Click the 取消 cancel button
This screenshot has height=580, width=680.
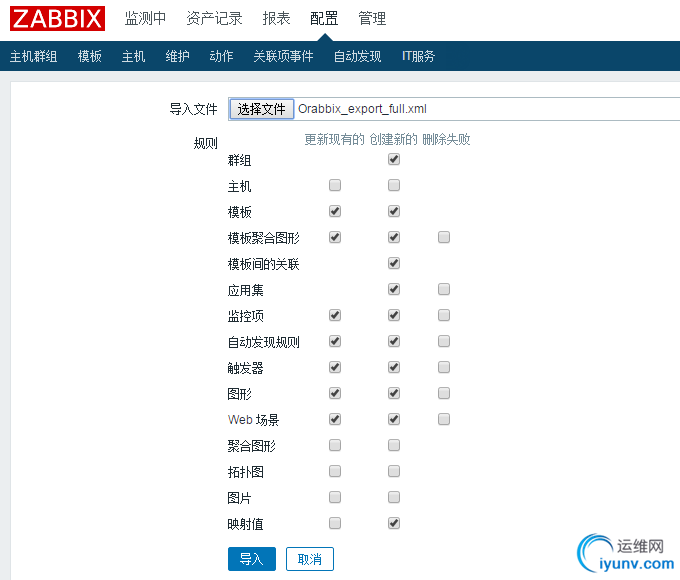[310, 559]
